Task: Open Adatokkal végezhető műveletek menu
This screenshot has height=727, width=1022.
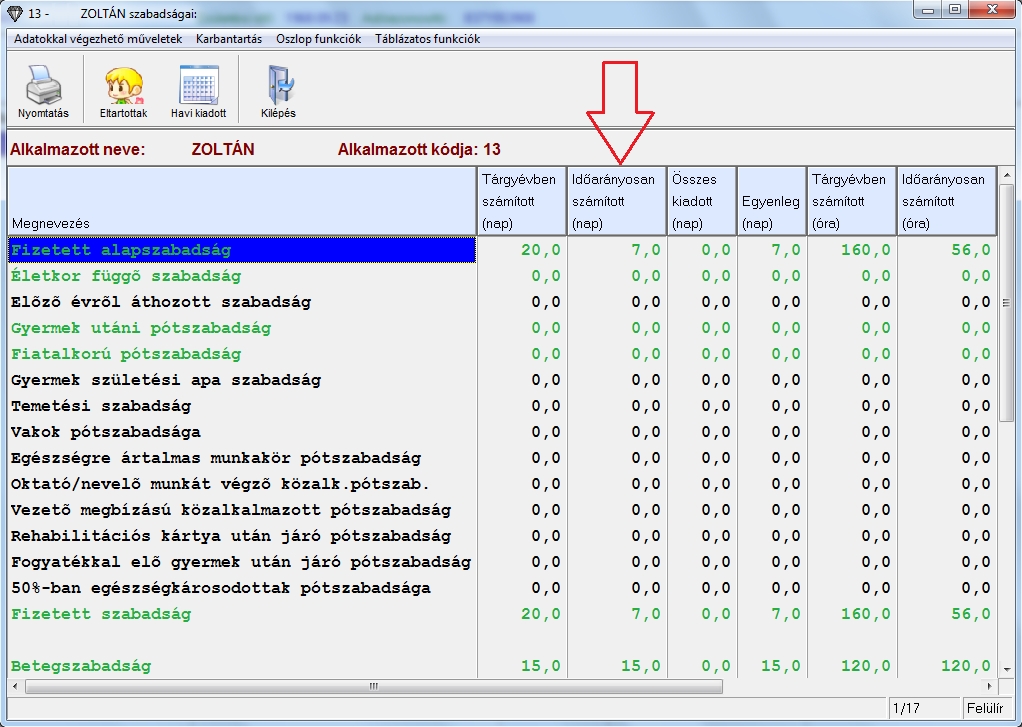Action: (98, 39)
